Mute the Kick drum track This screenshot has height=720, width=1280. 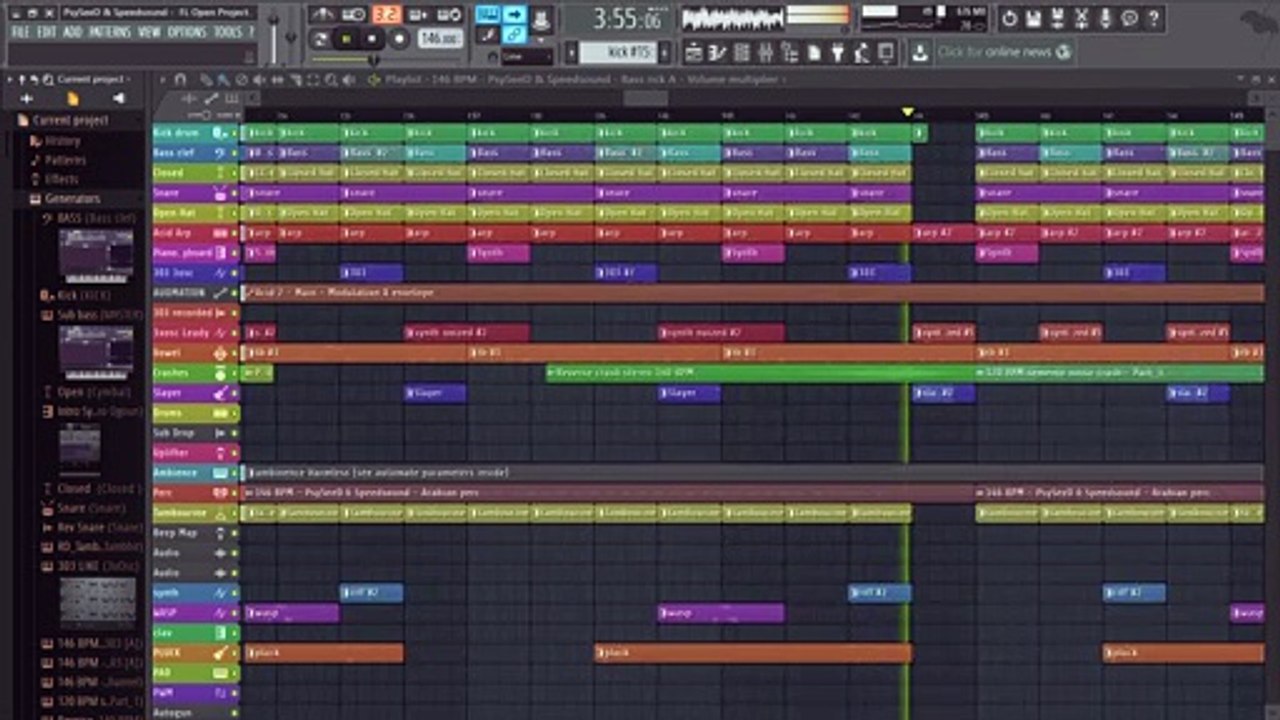click(235, 133)
